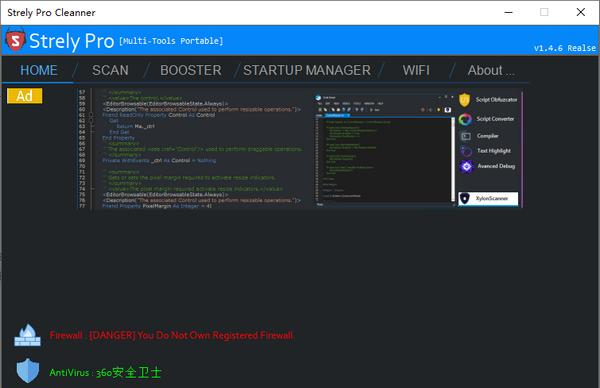Click the AntiVirus 360 status text
600x388 pixels.
[105, 372]
